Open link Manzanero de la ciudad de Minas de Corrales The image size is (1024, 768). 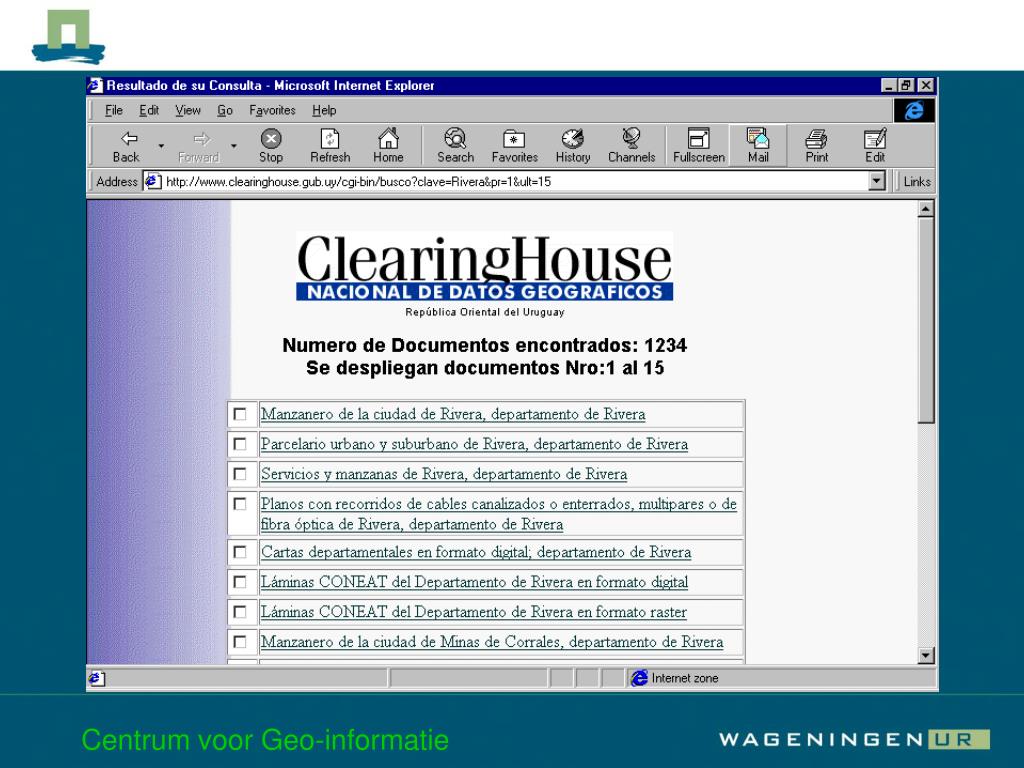[x=492, y=642]
